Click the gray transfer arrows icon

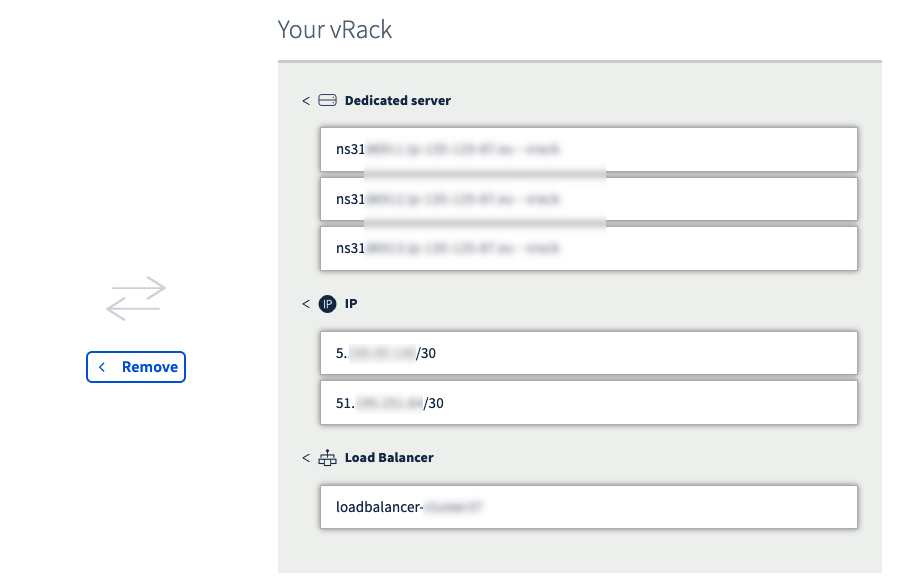point(136,298)
